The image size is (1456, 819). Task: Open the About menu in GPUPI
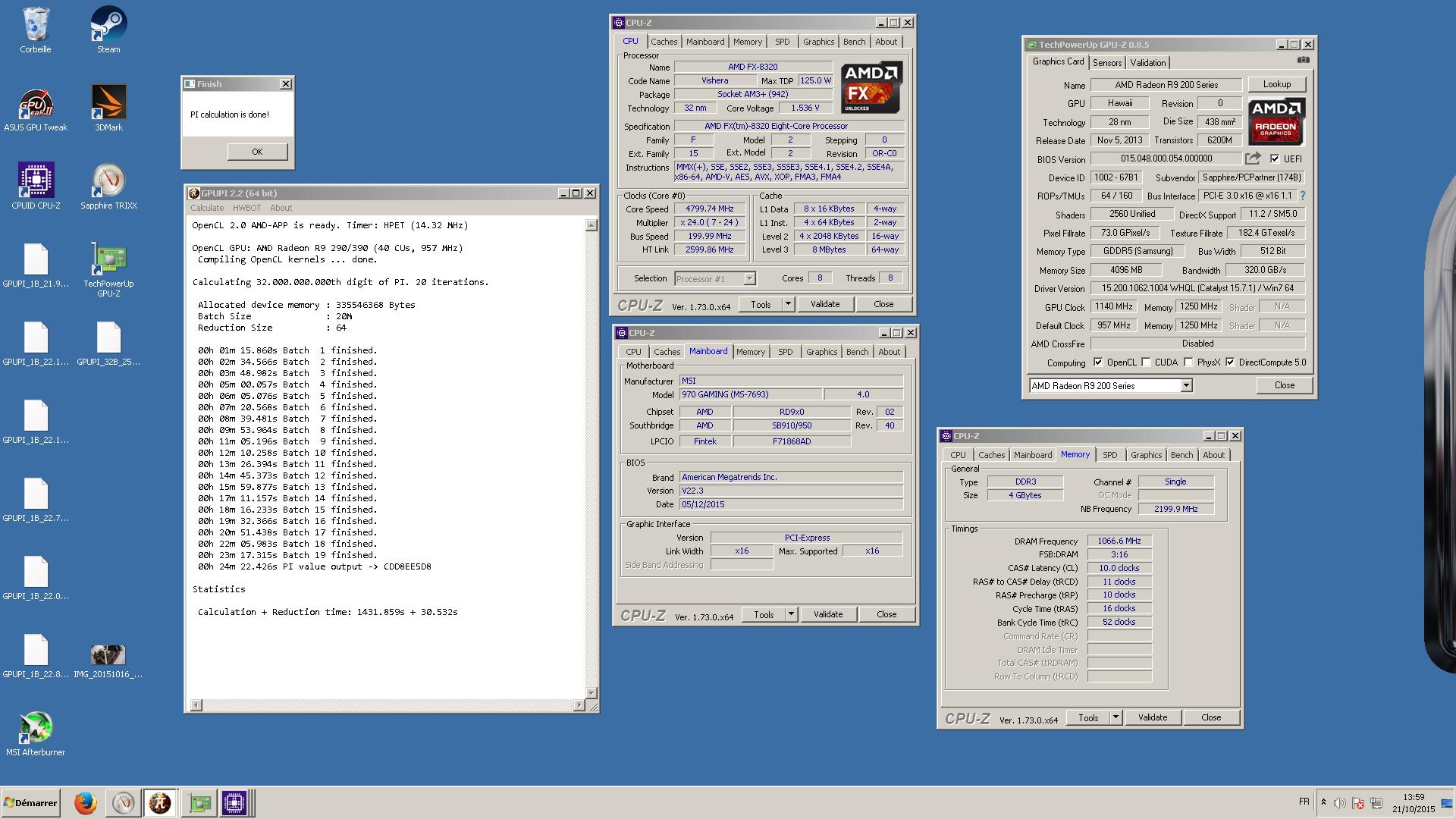[281, 208]
